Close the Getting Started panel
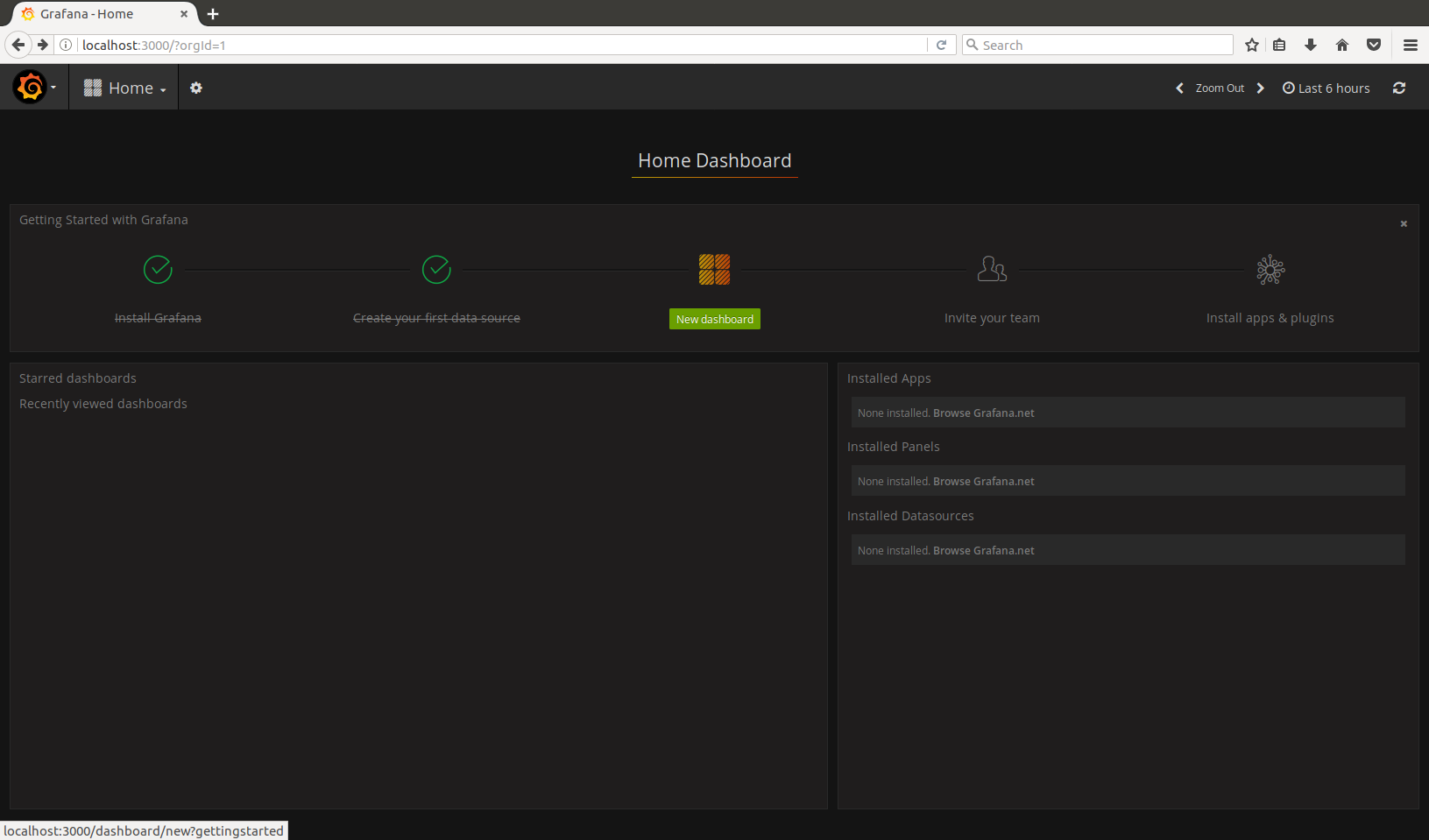Image resolution: width=1429 pixels, height=840 pixels. tap(1404, 223)
